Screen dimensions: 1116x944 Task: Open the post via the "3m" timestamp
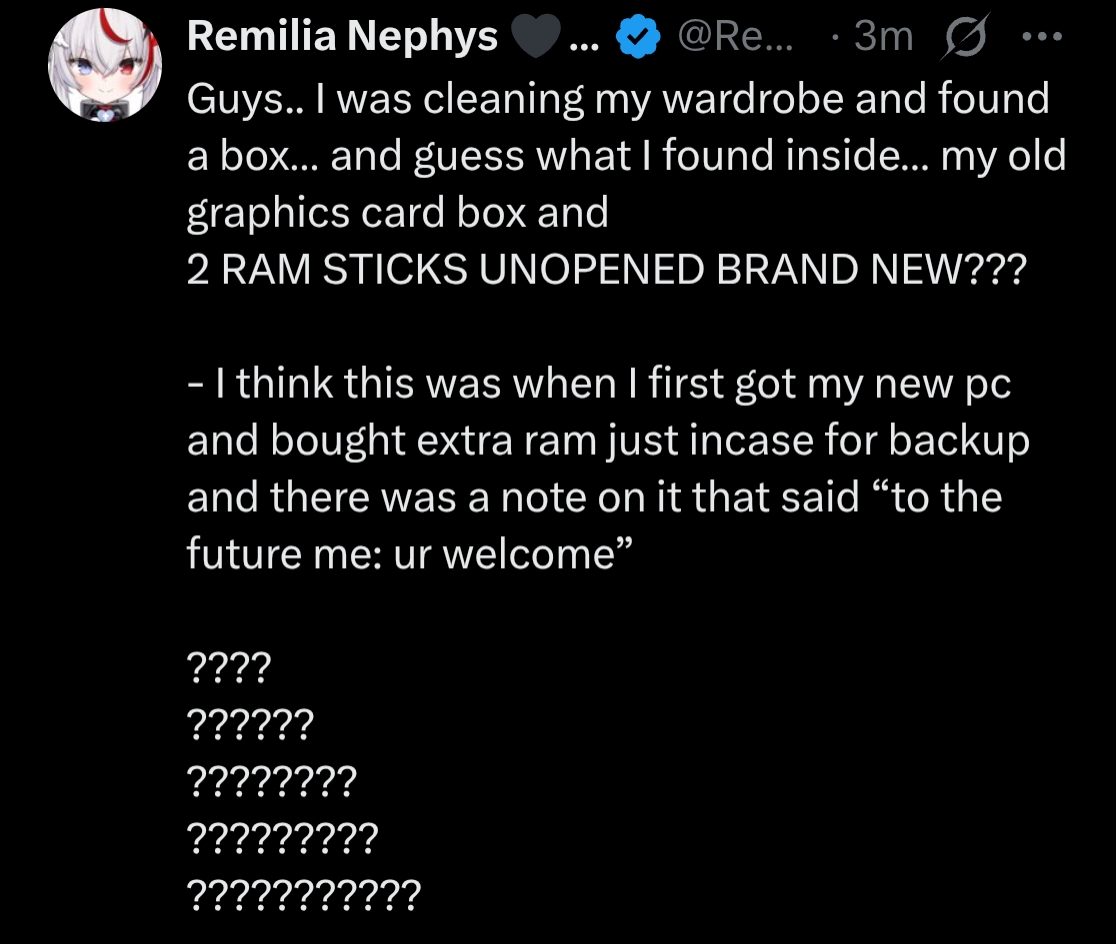tap(884, 38)
